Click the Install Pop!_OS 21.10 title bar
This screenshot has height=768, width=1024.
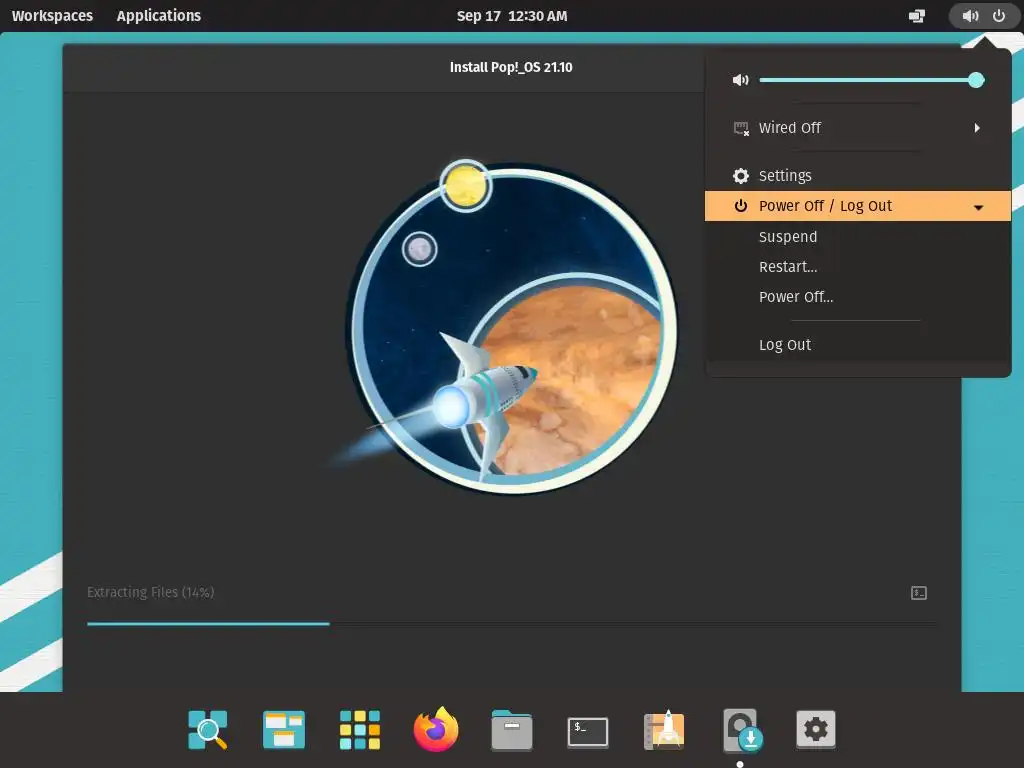pyautogui.click(x=511, y=67)
